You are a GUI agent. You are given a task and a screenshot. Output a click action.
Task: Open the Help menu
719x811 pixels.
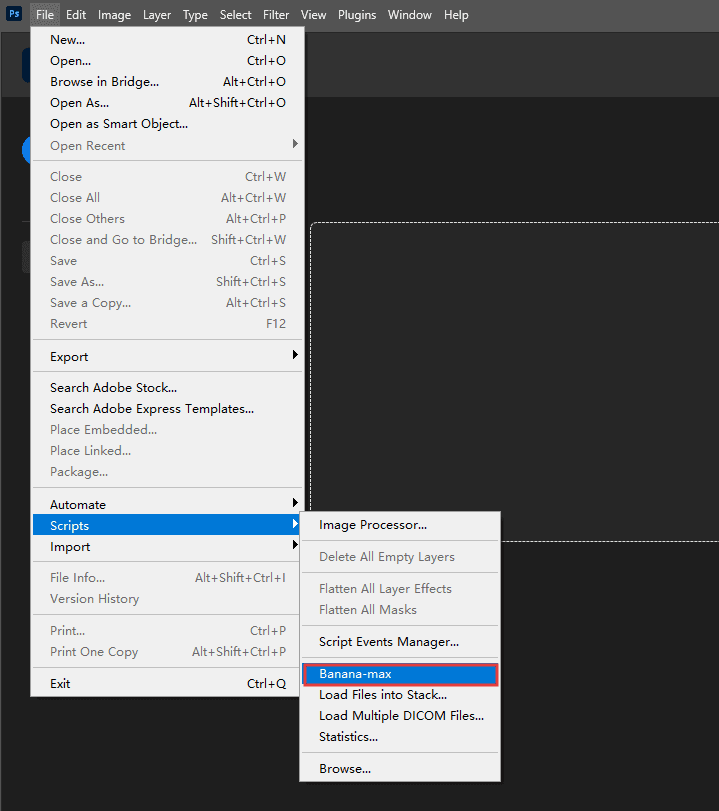pyautogui.click(x=456, y=14)
